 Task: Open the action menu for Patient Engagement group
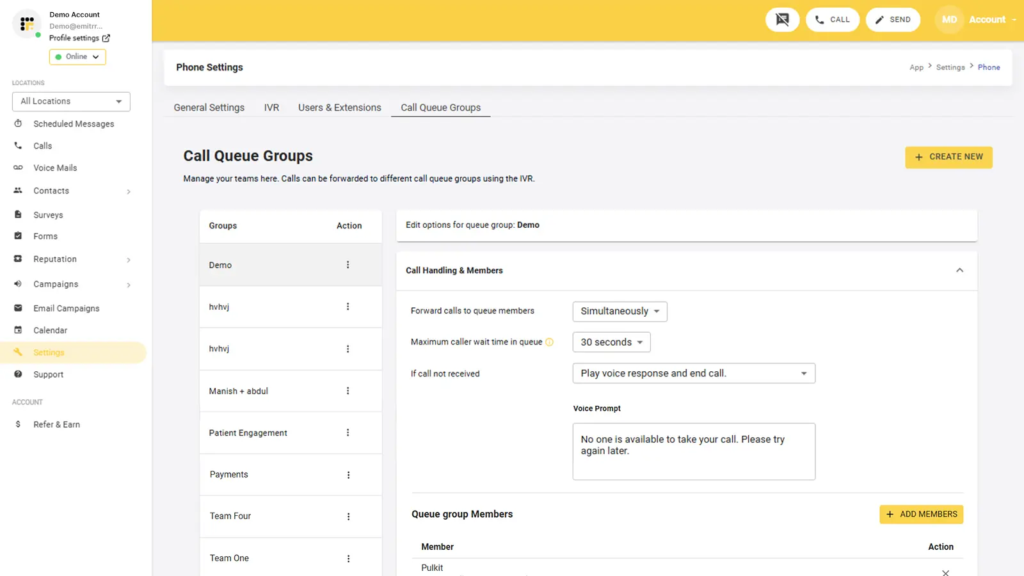[348, 432]
